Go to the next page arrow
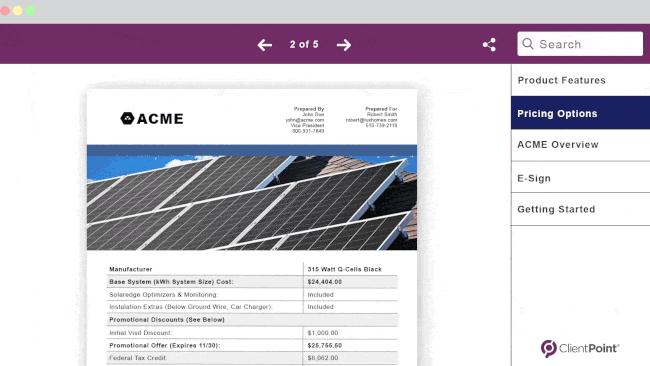Screen dimensions: 650x366 coord(344,45)
